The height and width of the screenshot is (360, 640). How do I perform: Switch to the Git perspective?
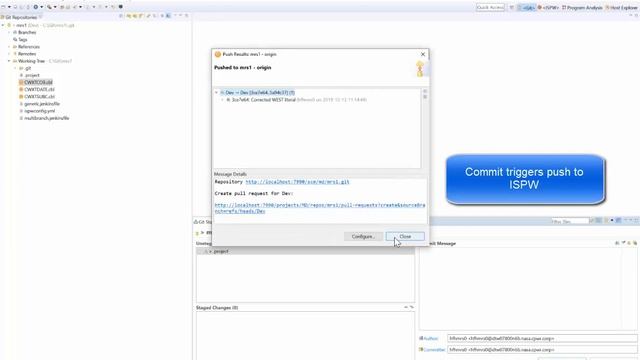(527, 7)
